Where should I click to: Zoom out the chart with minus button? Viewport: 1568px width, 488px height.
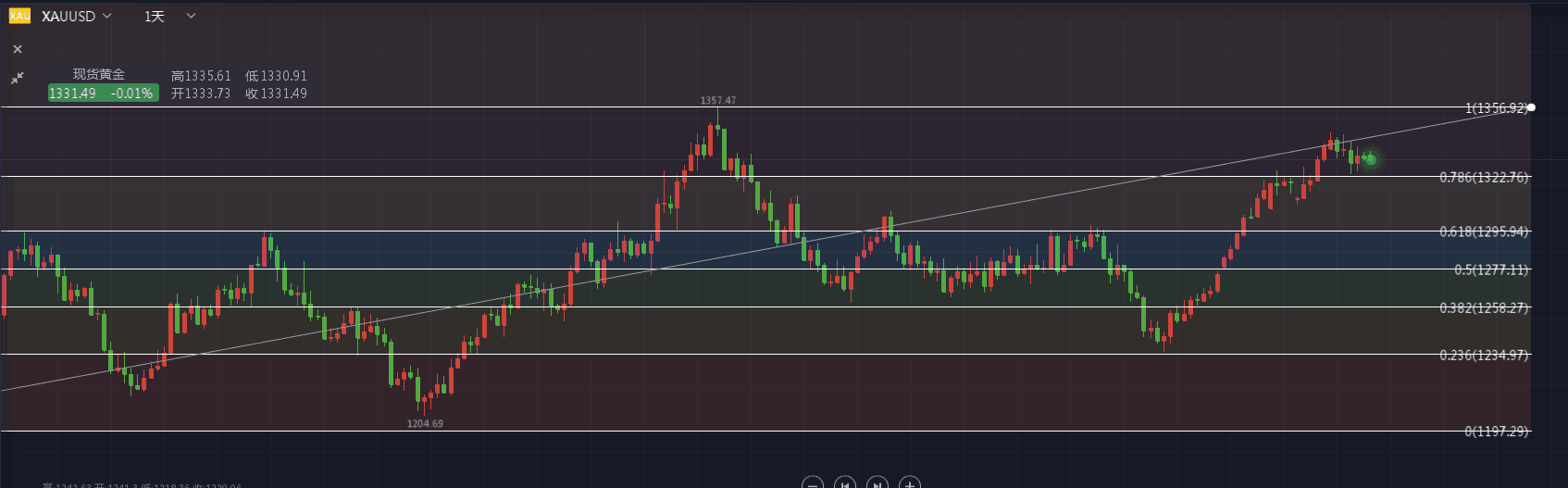812,482
